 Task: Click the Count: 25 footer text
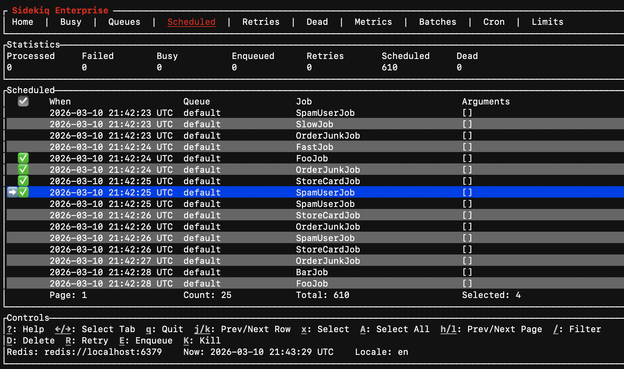[207, 295]
